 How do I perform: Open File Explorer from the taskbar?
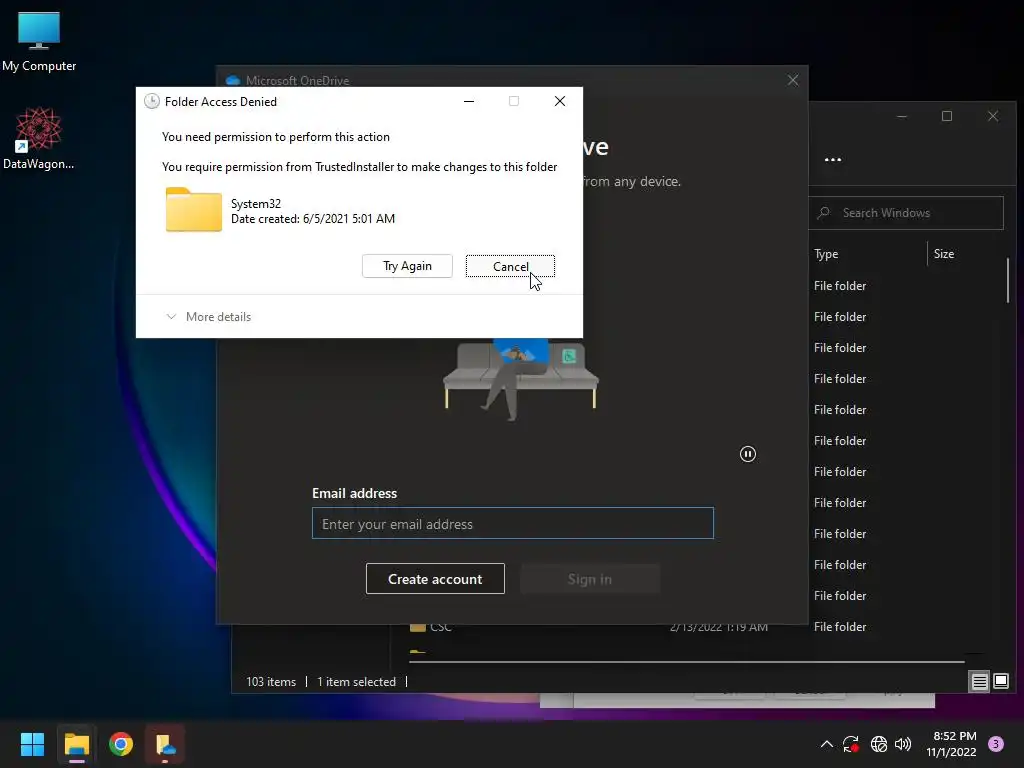pos(76,744)
